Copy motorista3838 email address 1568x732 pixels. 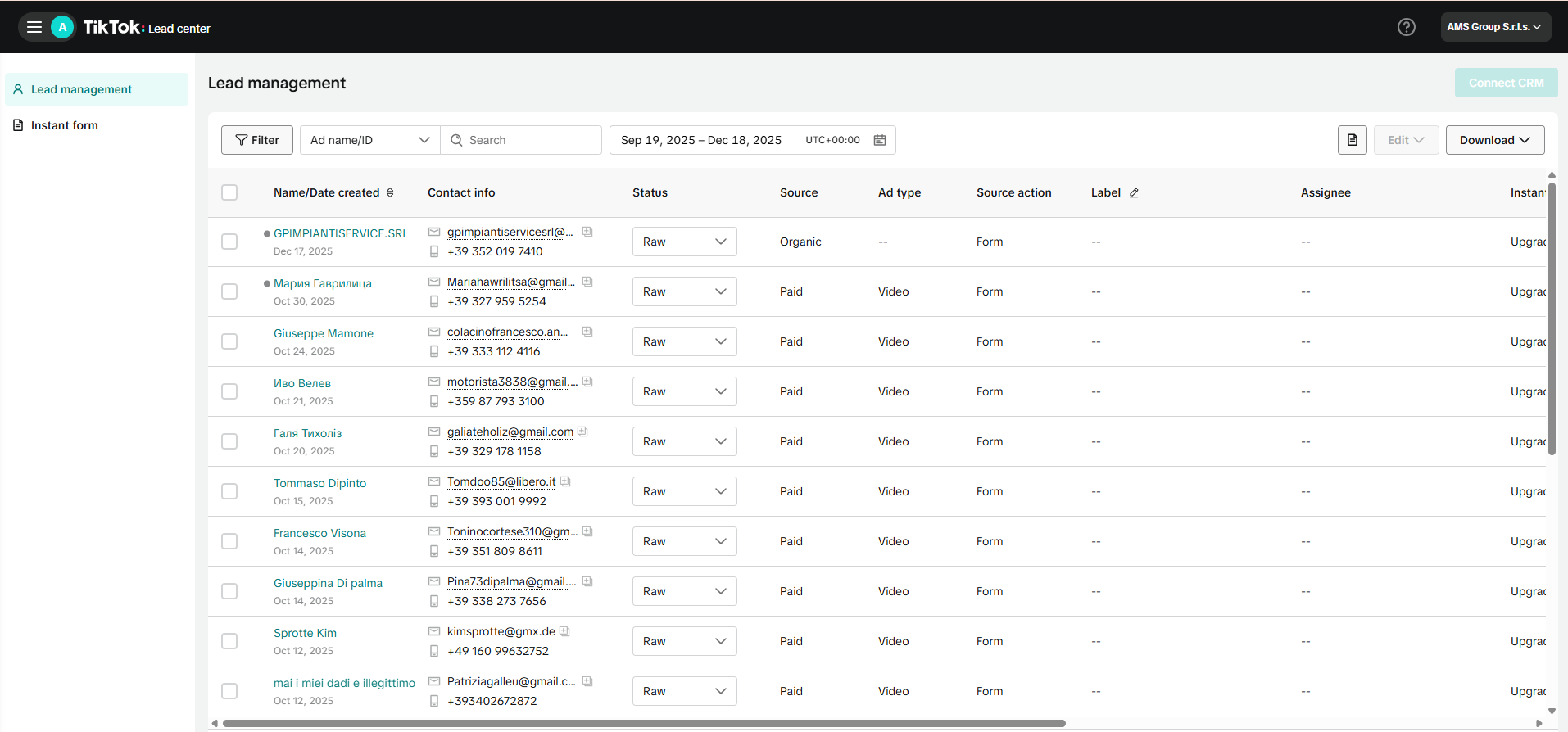[x=587, y=382]
